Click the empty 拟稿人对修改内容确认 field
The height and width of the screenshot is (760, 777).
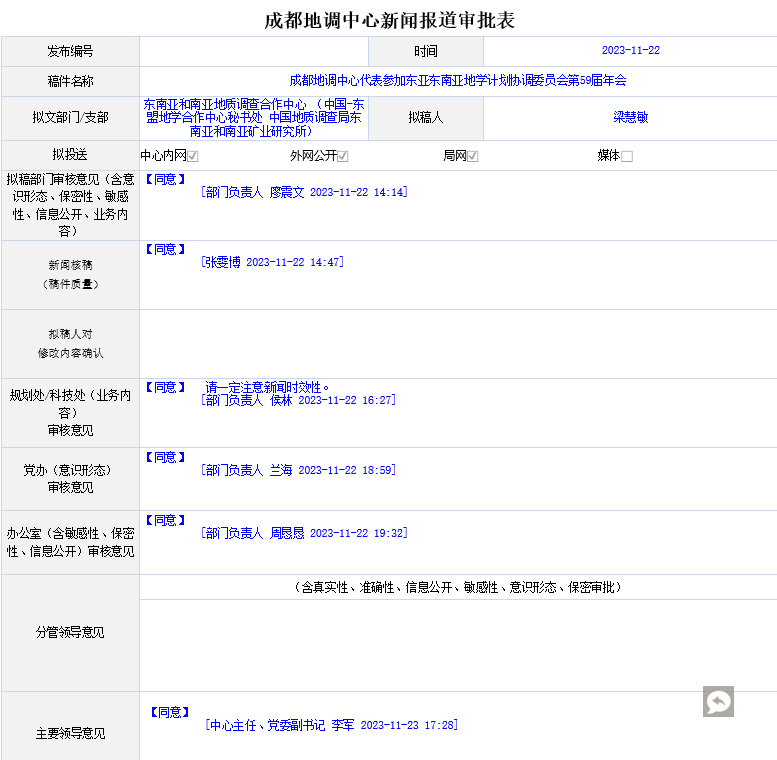457,343
